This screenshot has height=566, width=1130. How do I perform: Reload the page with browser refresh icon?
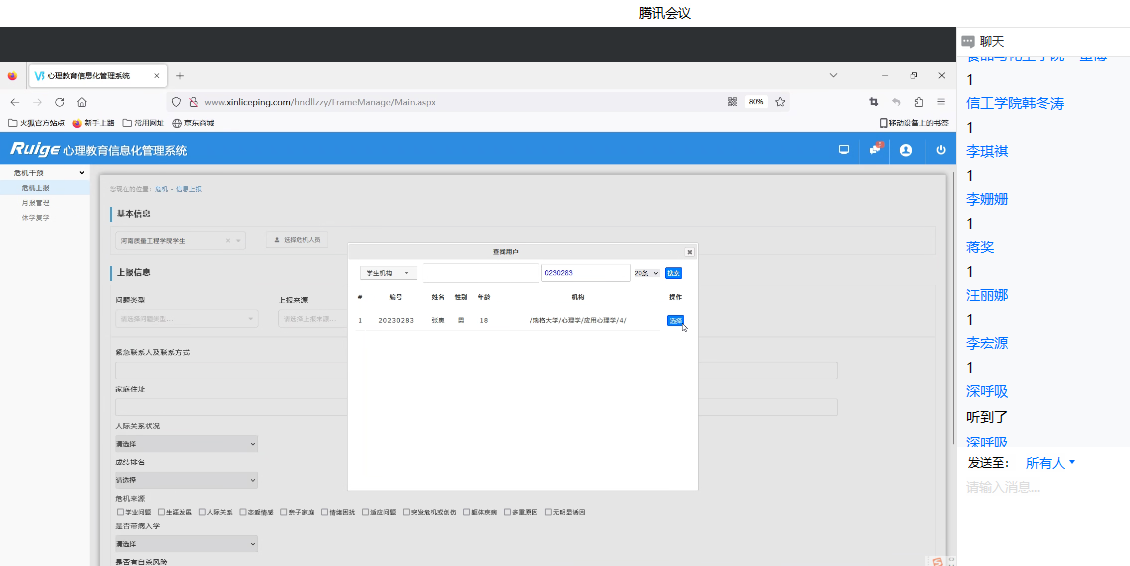point(59,102)
